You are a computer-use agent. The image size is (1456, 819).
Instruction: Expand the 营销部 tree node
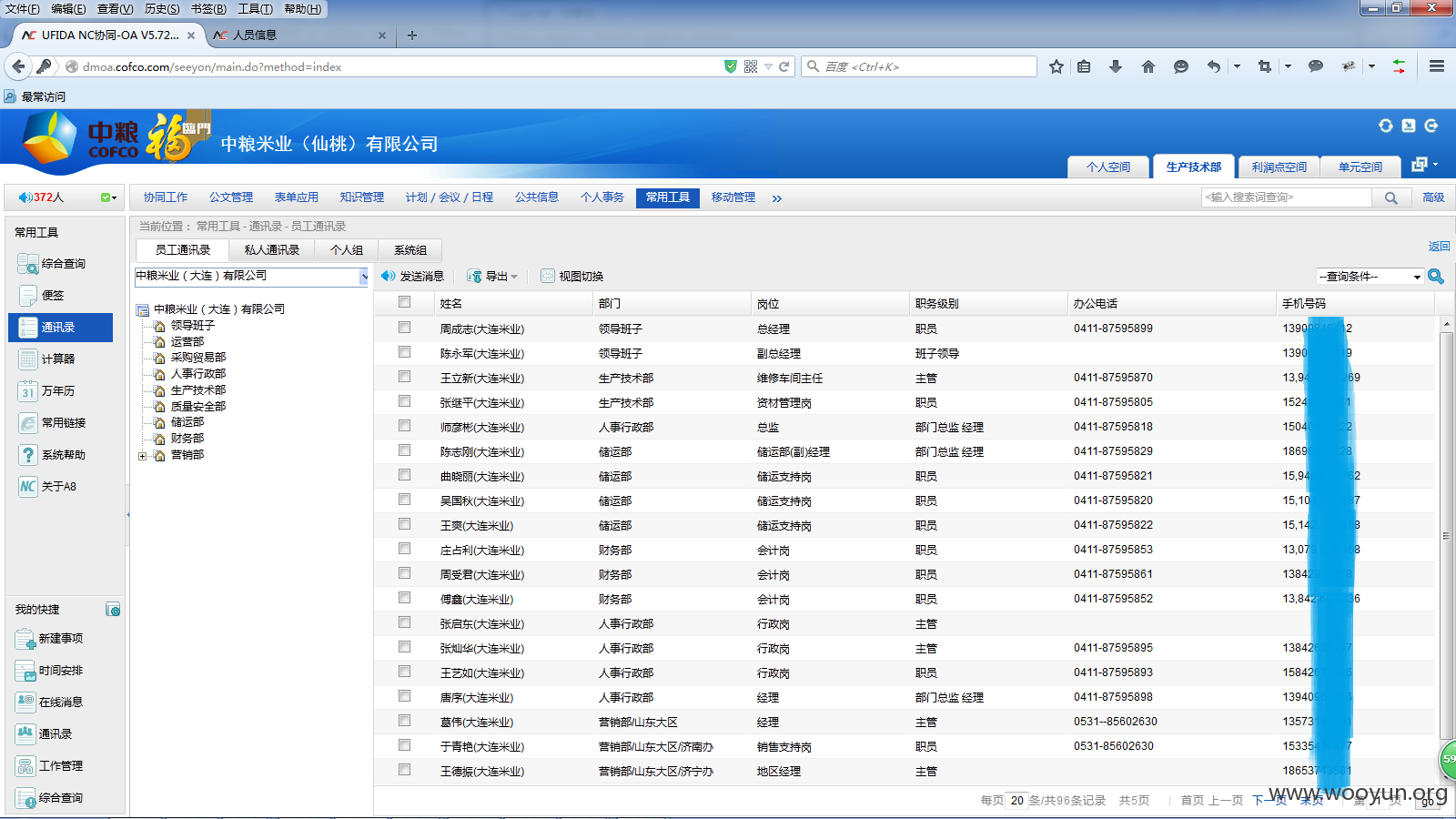point(142,456)
